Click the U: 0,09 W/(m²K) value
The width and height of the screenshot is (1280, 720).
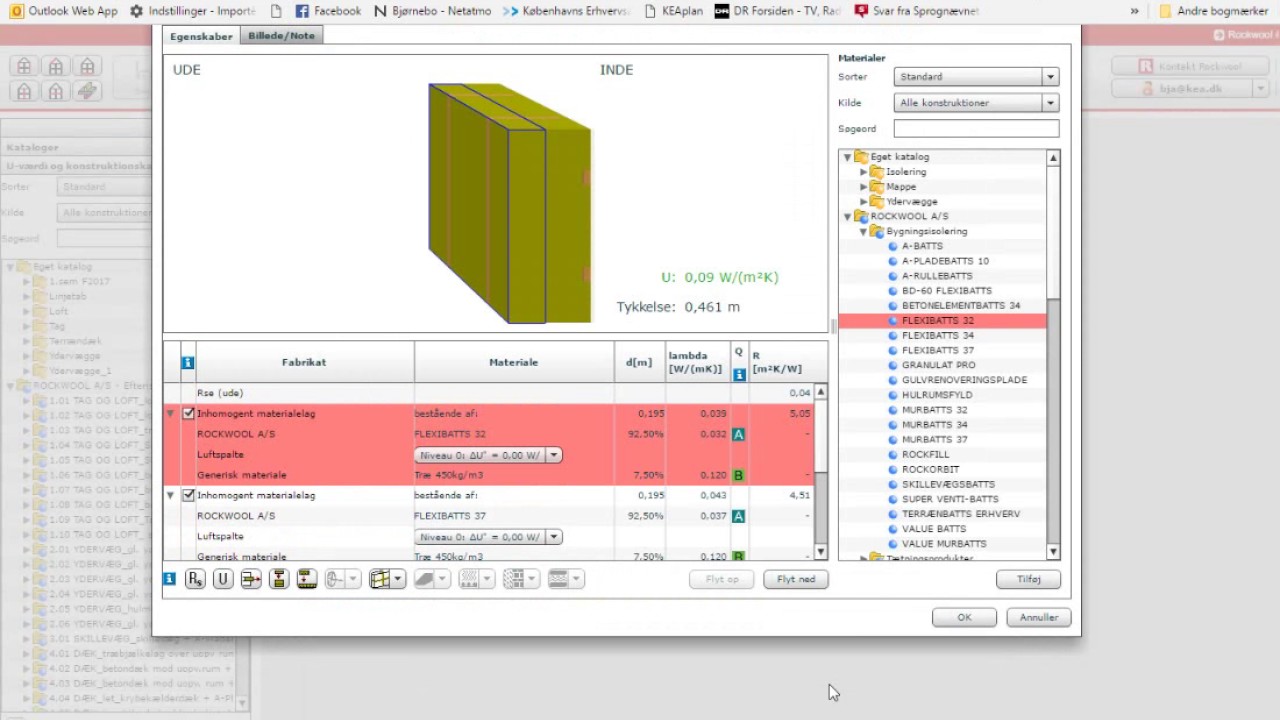pos(720,278)
